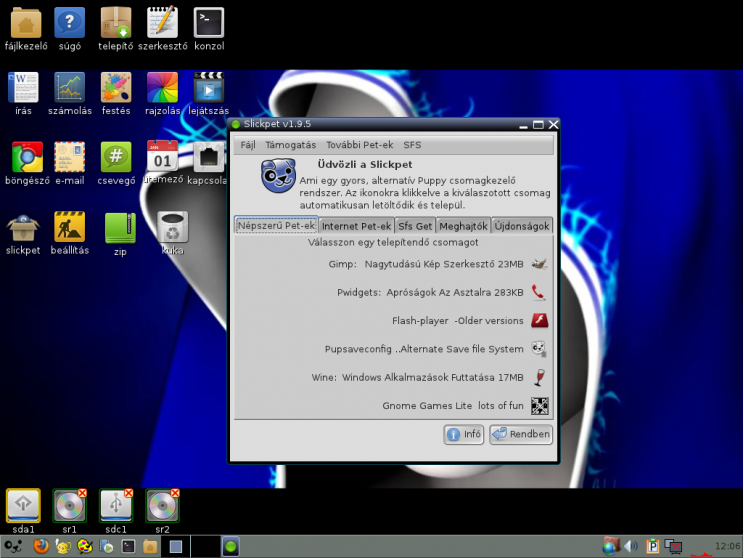Click the sdc1 USB drive icon
The image size is (744, 558).
[x=116, y=505]
